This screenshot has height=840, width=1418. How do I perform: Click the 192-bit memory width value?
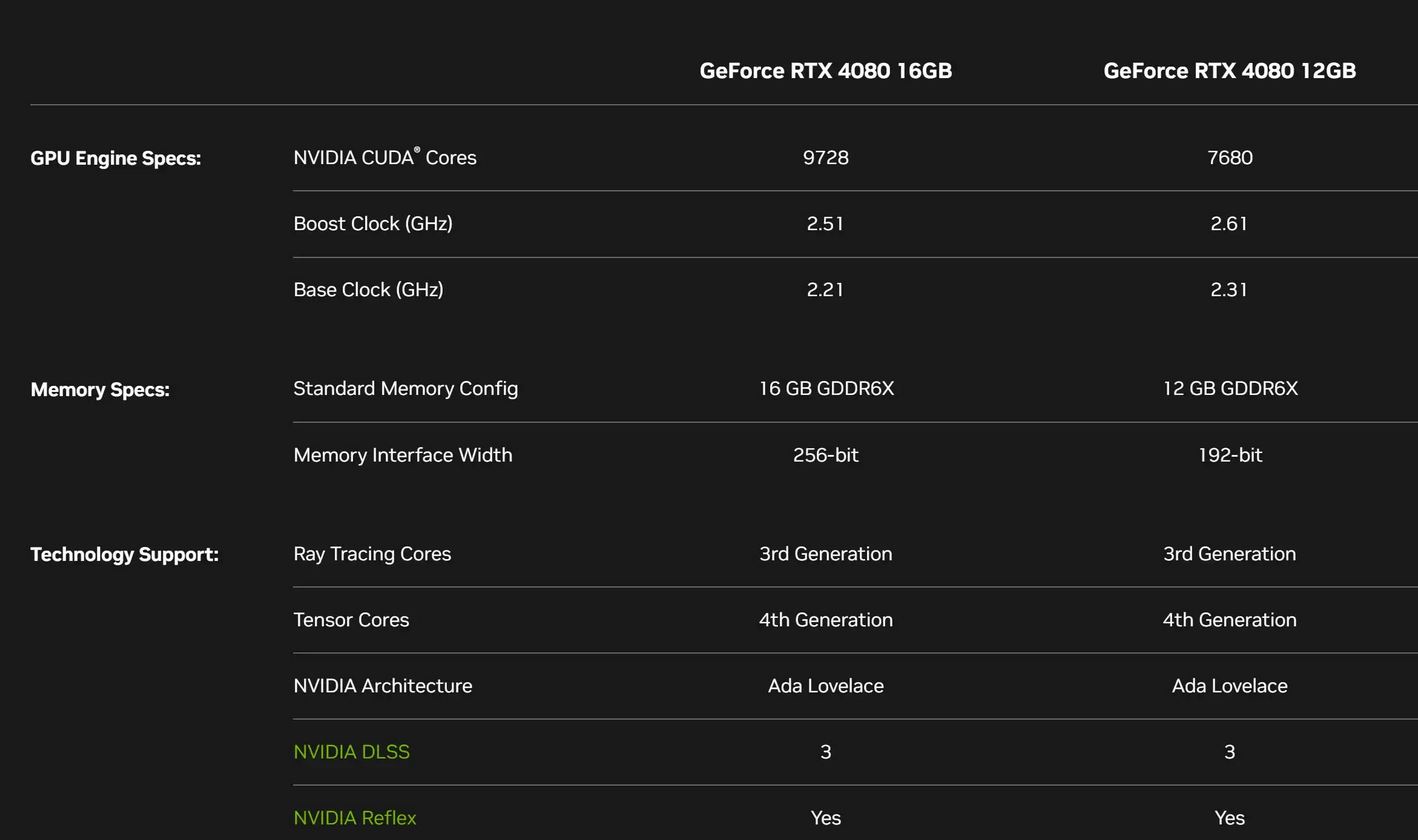1229,455
